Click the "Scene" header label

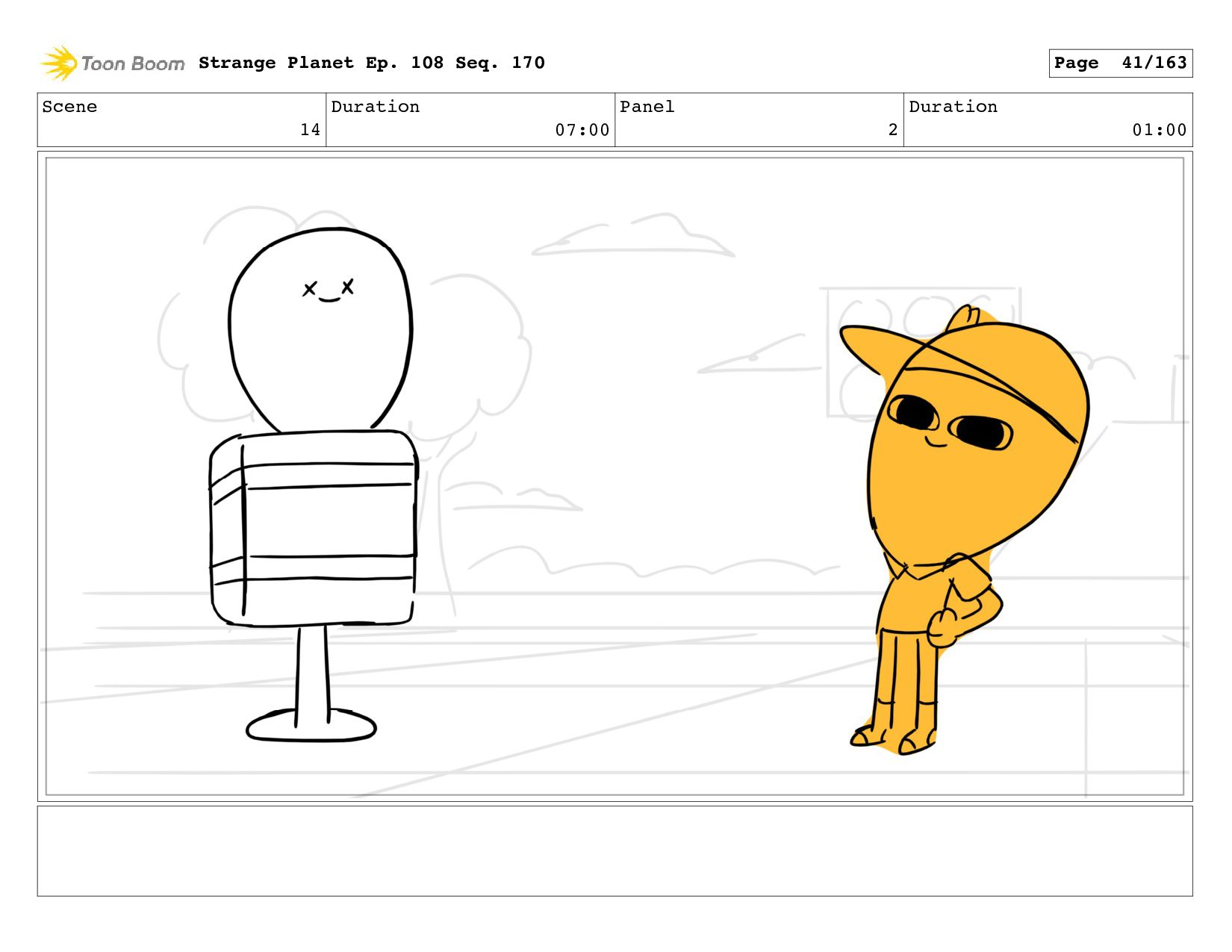coord(69,107)
